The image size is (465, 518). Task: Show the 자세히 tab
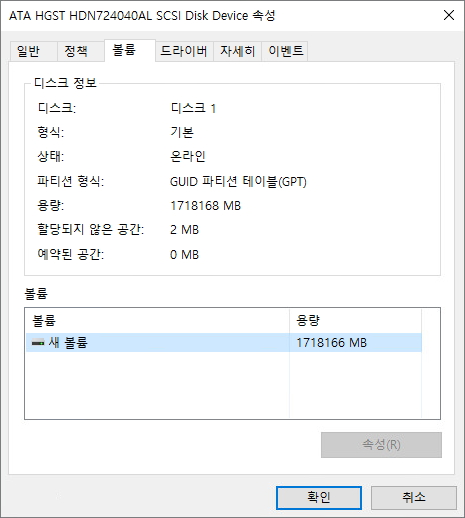[x=238, y=51]
